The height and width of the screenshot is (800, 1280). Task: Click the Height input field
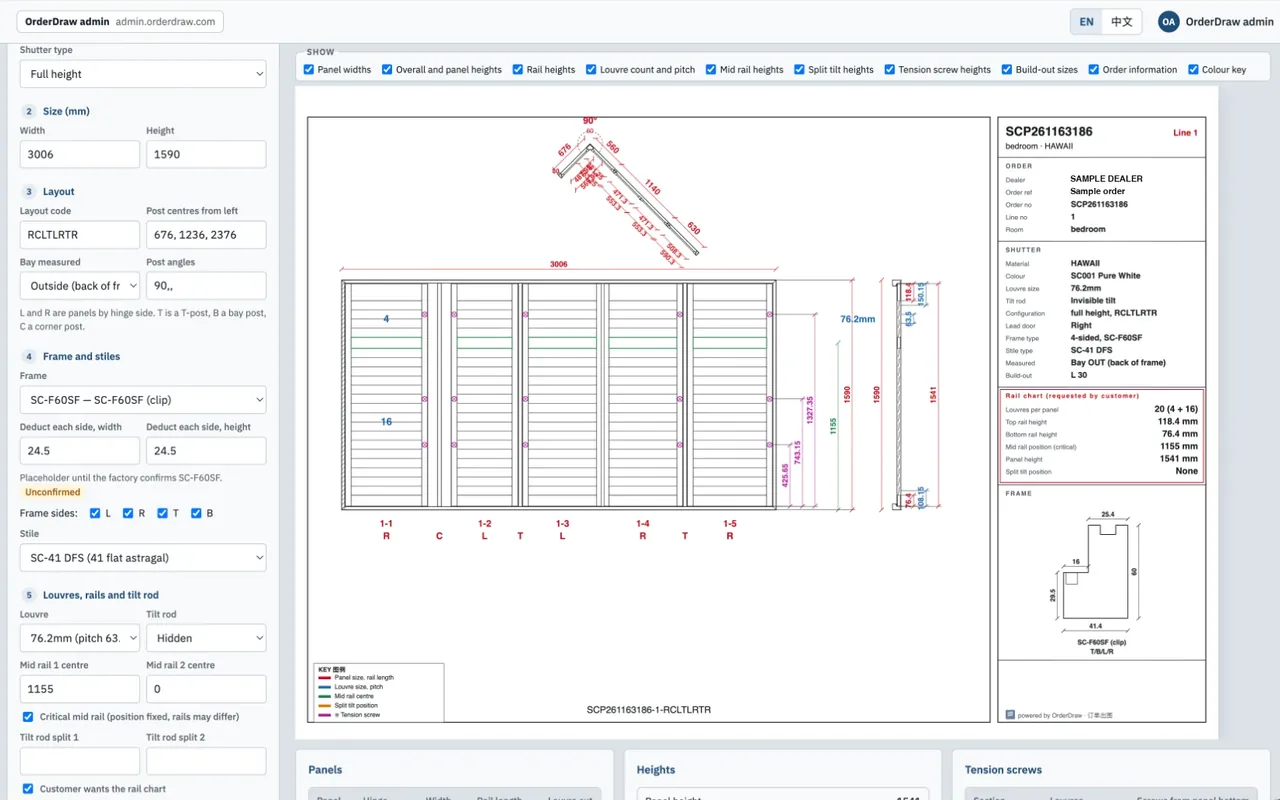206,154
